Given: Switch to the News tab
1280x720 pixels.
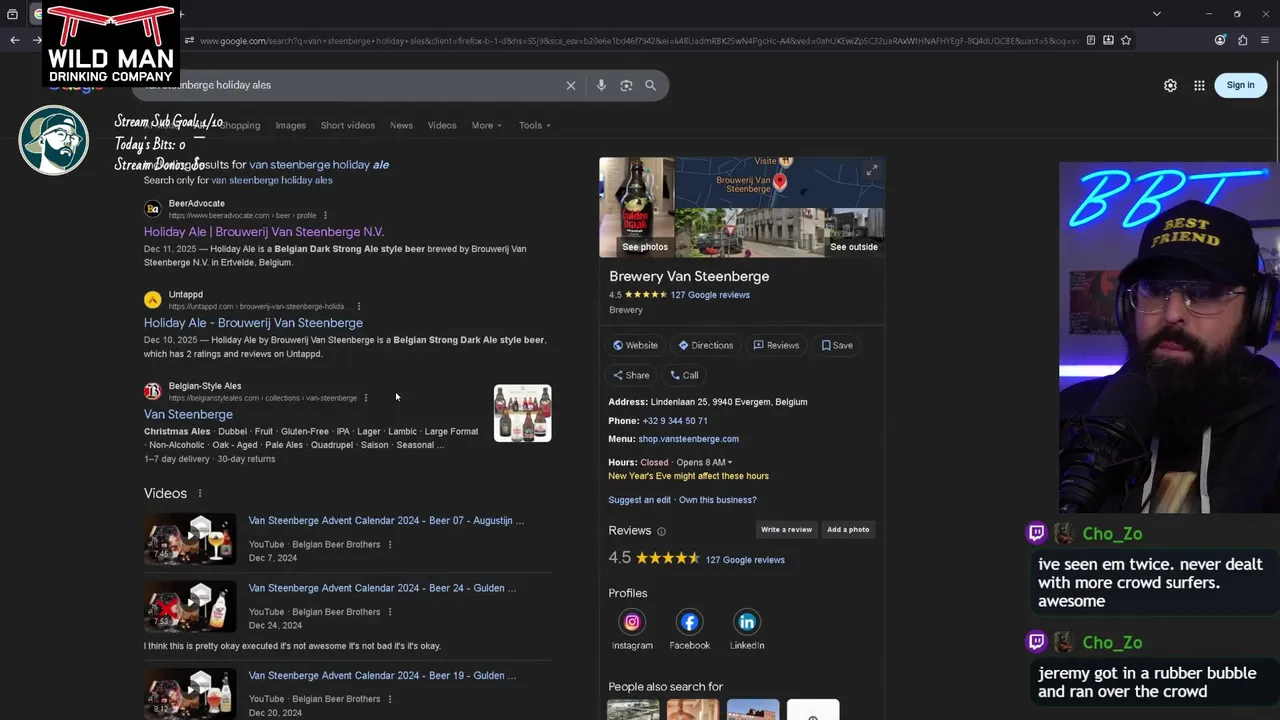Looking at the screenshot, I should pos(401,125).
